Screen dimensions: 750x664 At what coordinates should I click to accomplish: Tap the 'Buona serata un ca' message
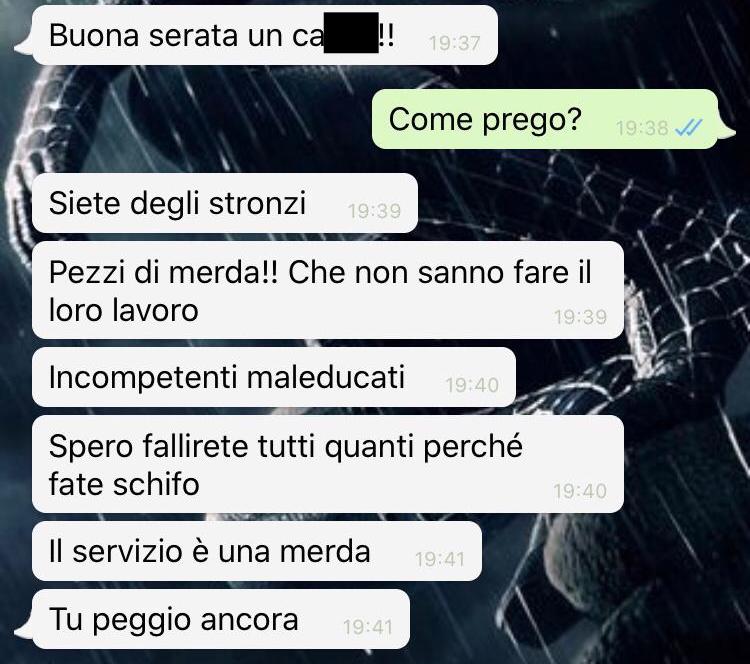coord(265,35)
